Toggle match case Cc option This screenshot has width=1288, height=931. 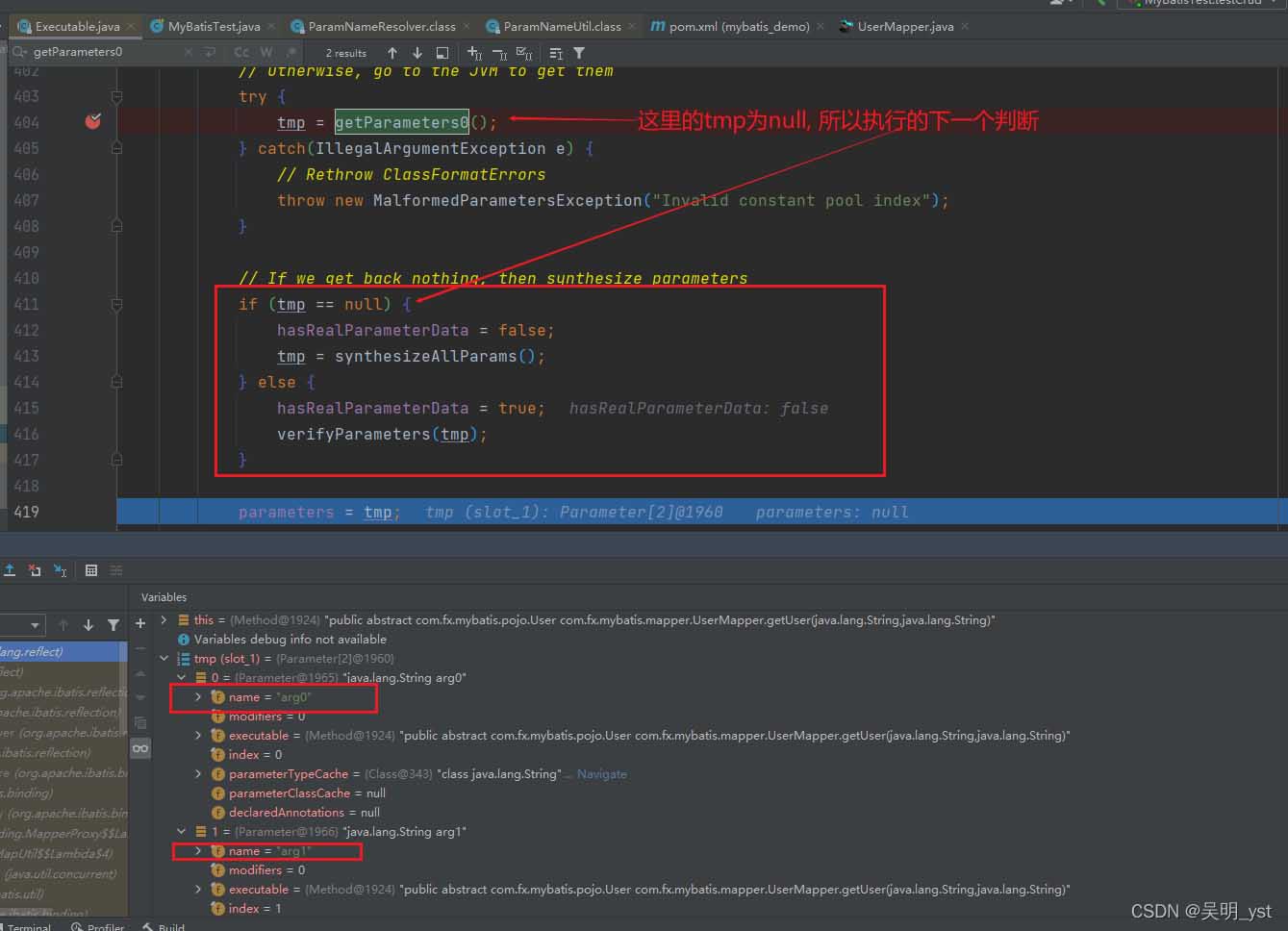(241, 52)
